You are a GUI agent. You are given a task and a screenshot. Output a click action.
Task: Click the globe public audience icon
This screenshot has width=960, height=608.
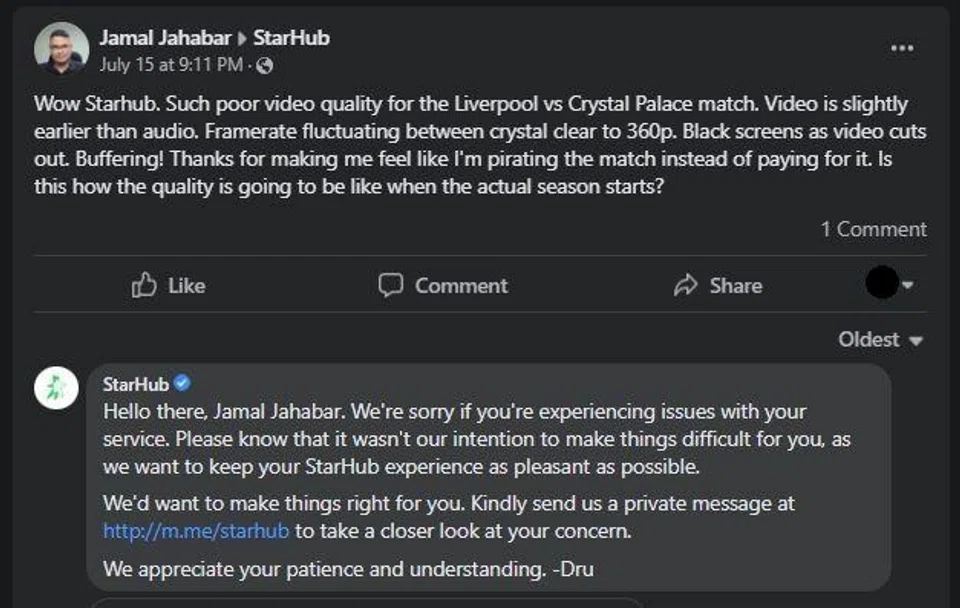[x=264, y=66]
